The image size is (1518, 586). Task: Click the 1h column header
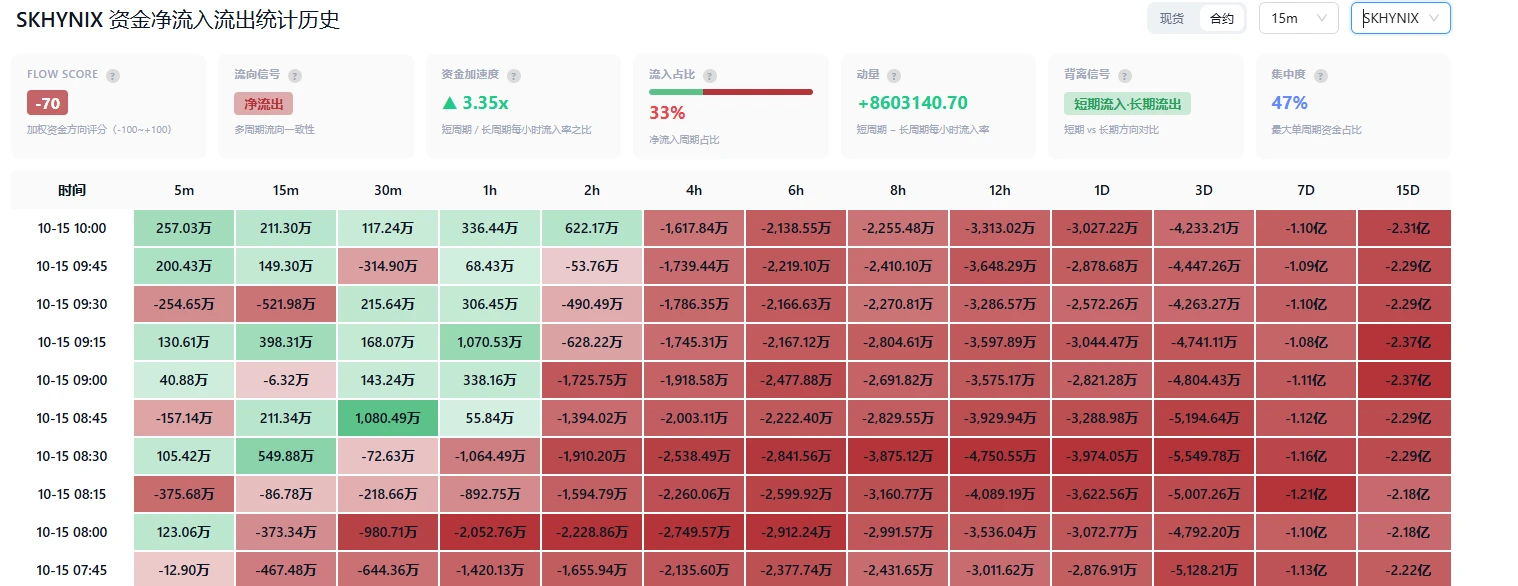[x=490, y=190]
